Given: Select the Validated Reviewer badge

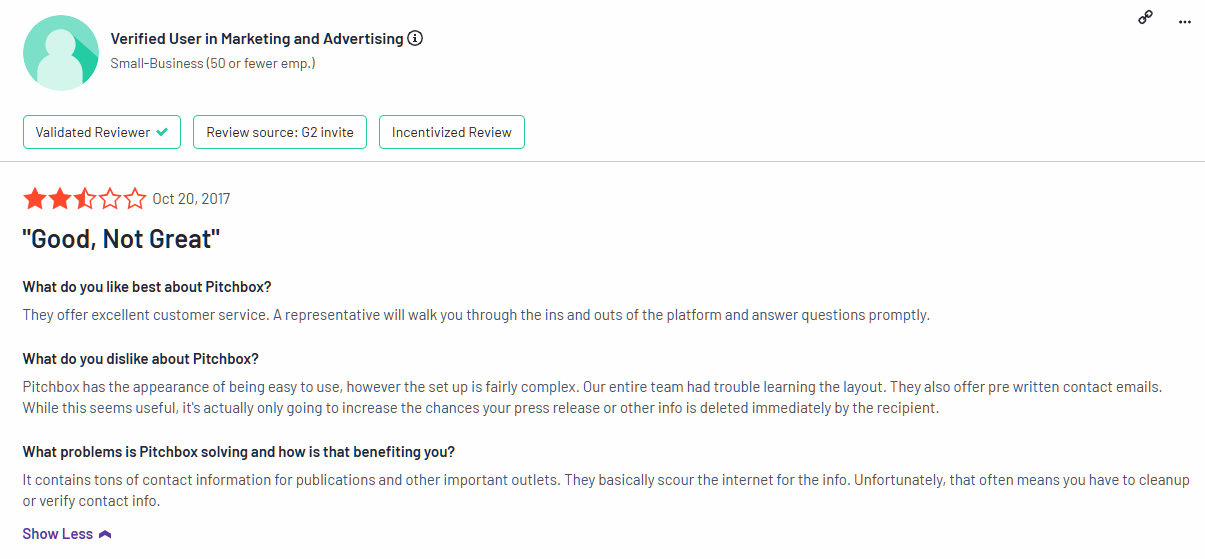Looking at the screenshot, I should tap(102, 132).
